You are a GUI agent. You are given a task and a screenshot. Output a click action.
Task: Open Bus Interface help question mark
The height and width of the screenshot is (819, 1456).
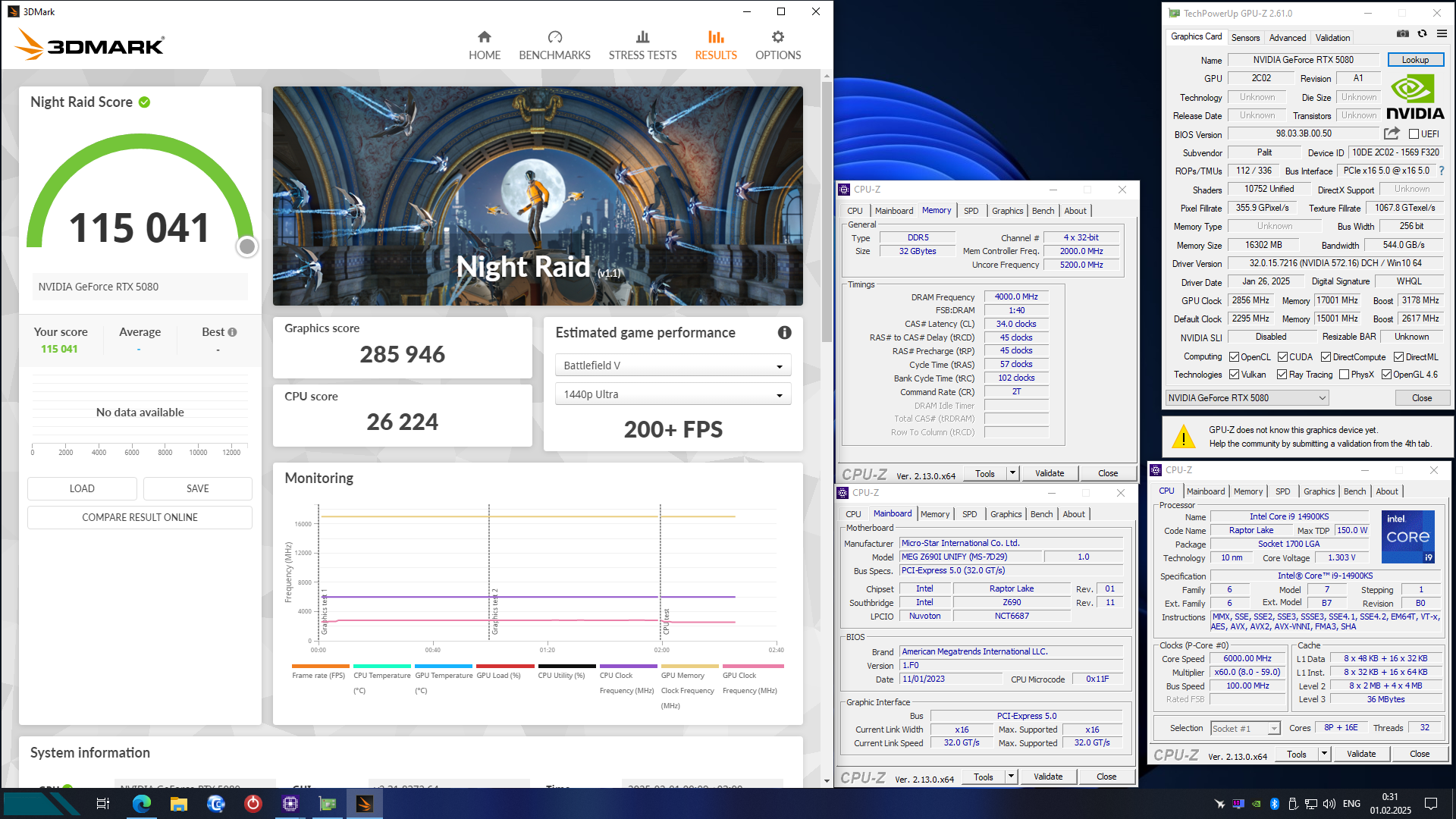(x=1442, y=171)
